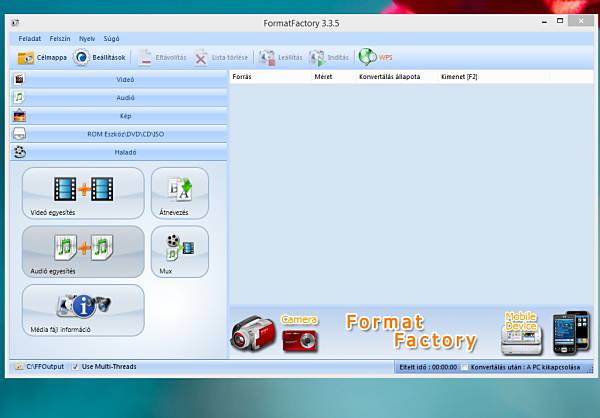Expand the Audió category
This screenshot has width=600, height=418.
(119, 98)
